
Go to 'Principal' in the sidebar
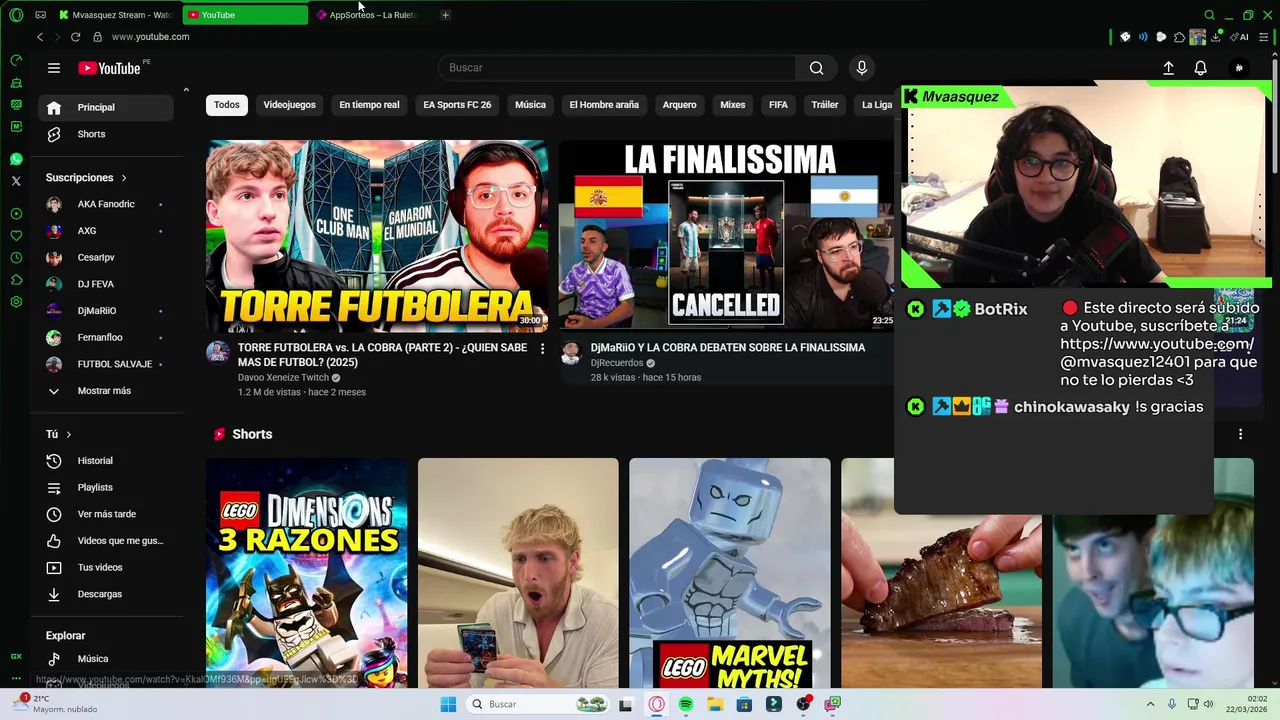pyautogui.click(x=106, y=108)
